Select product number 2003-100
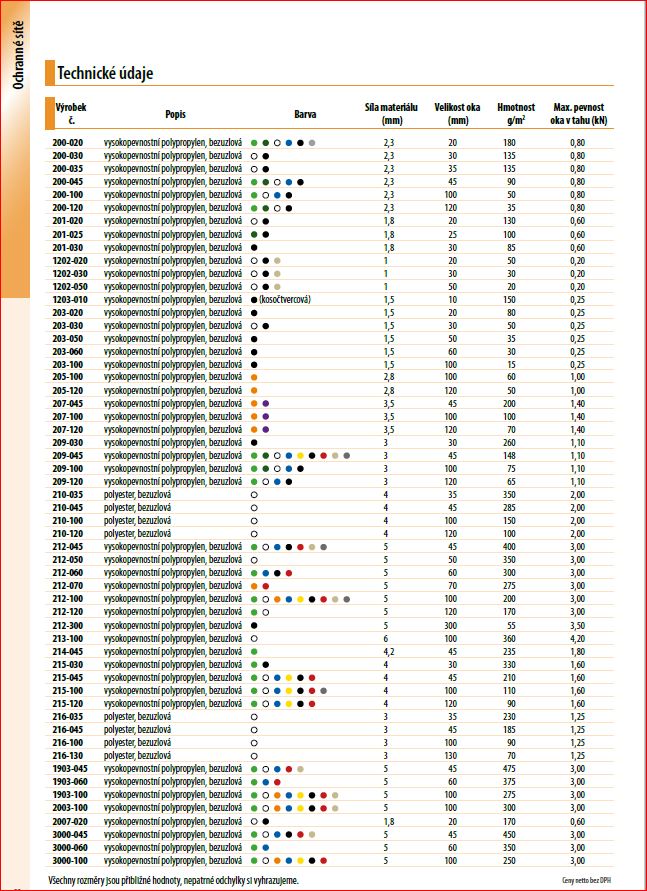 (x=70, y=807)
